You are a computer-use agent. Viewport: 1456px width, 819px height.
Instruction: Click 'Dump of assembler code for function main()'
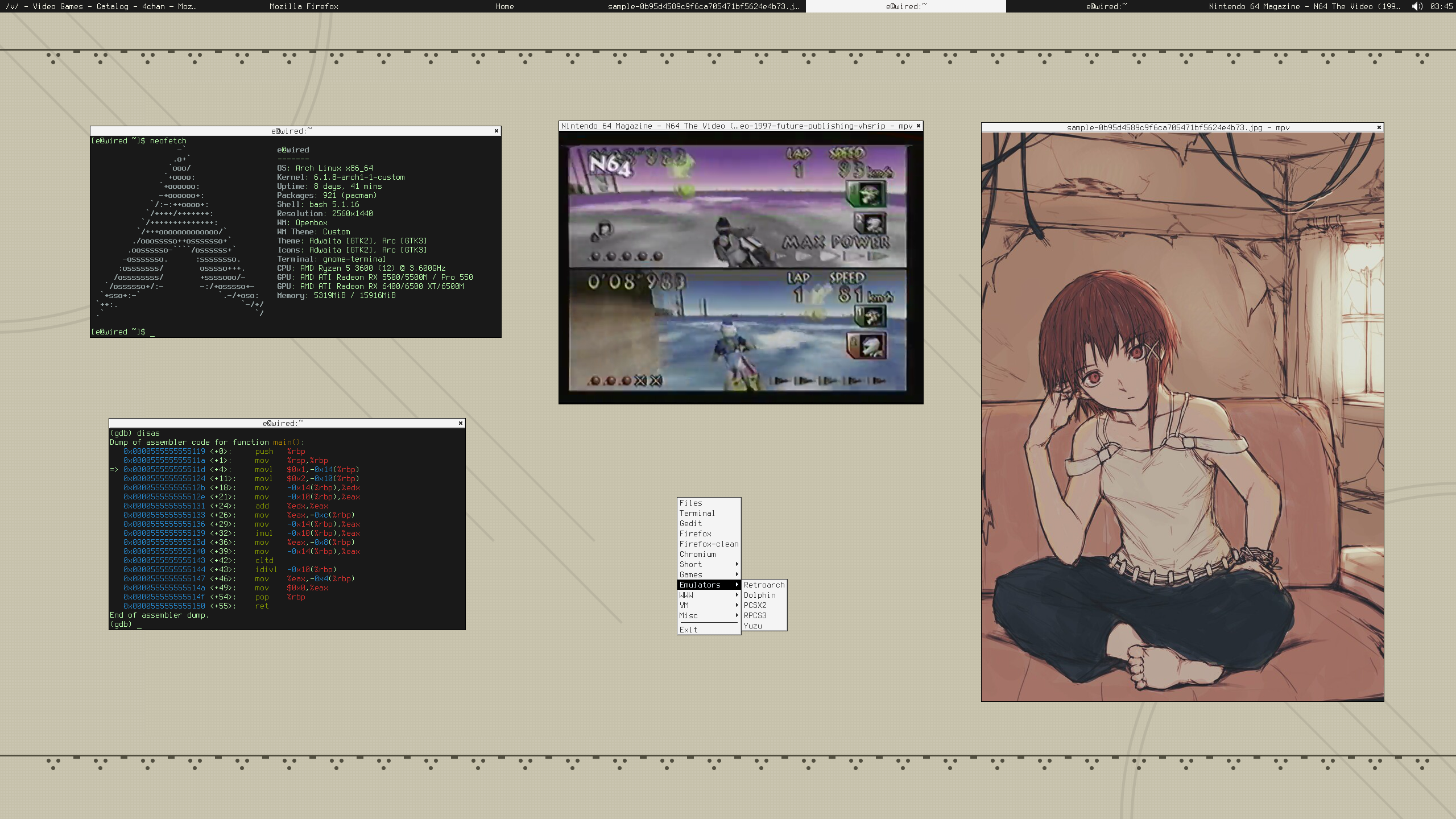207,442
